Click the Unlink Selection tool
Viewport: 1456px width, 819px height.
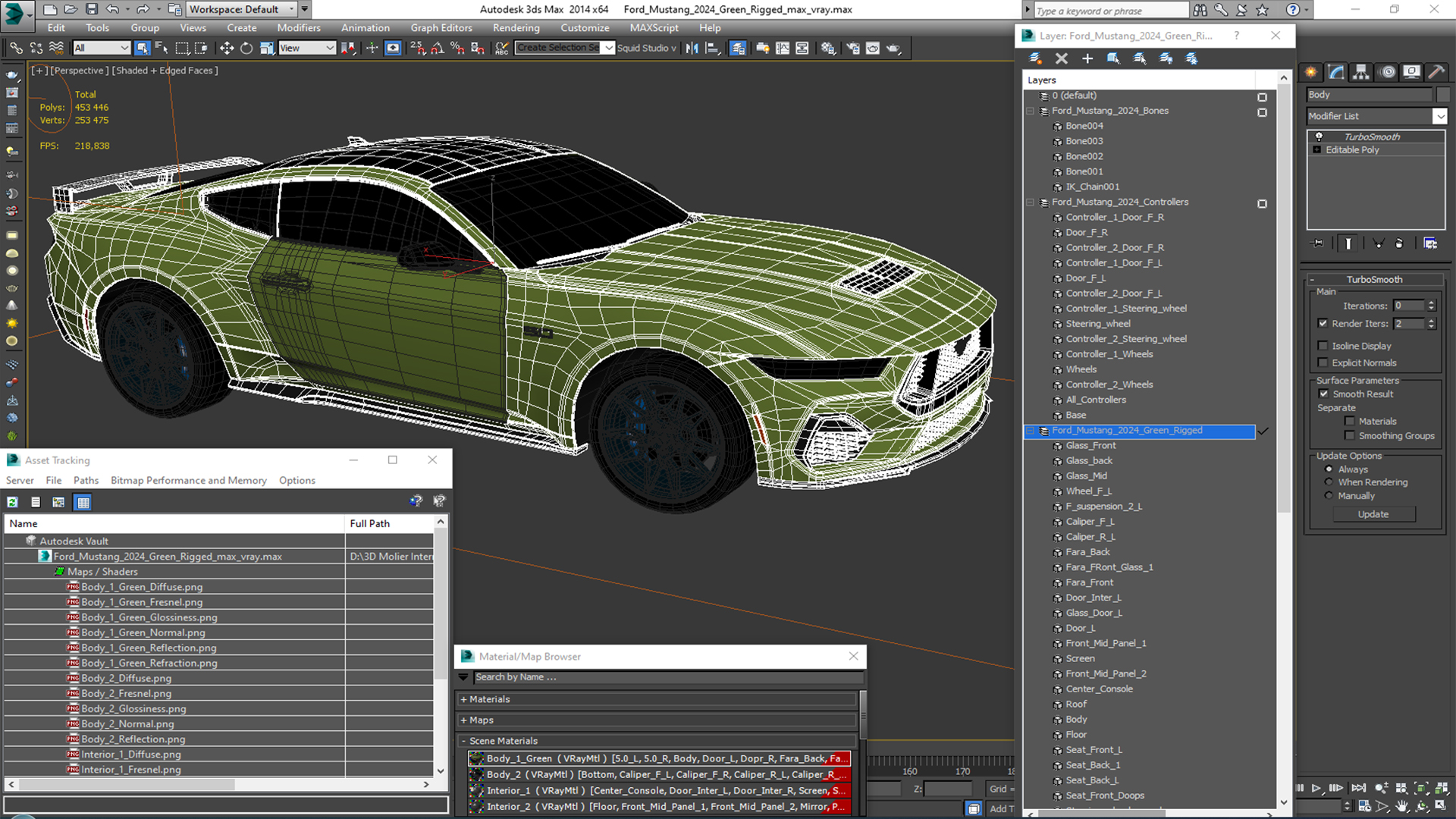click(x=36, y=48)
